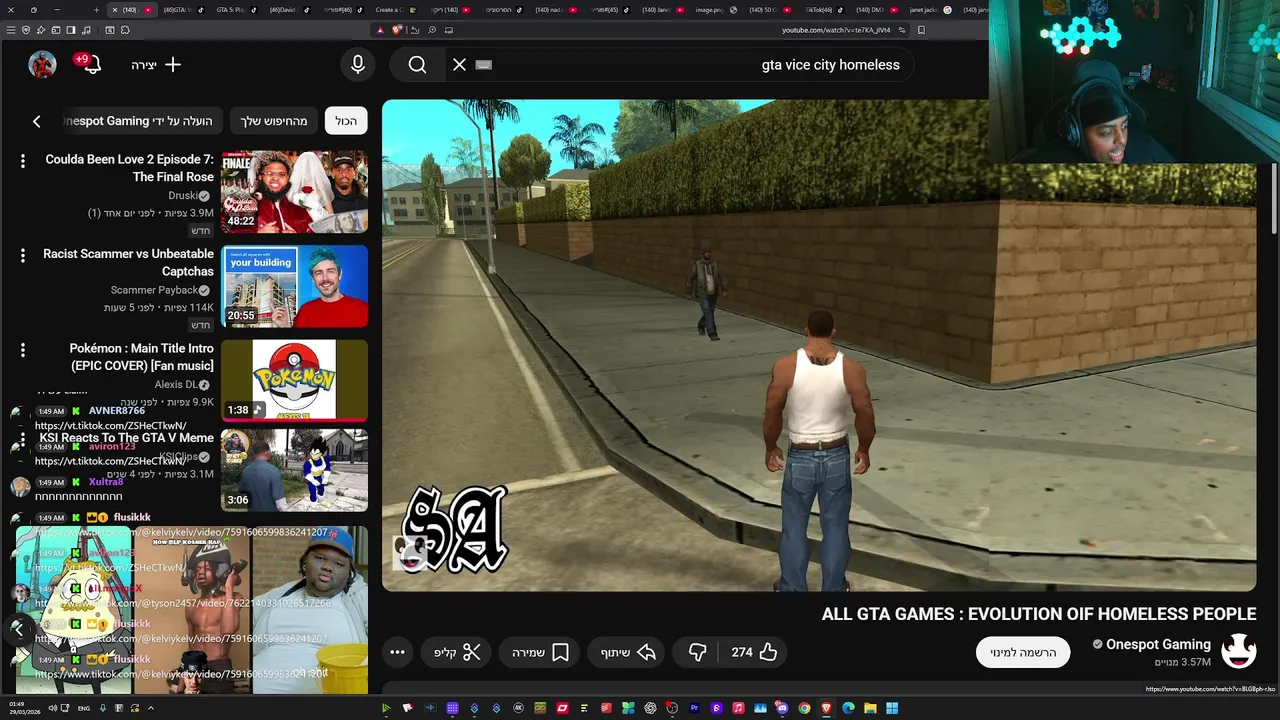Open Premiere Pro from the taskbar

(694, 708)
